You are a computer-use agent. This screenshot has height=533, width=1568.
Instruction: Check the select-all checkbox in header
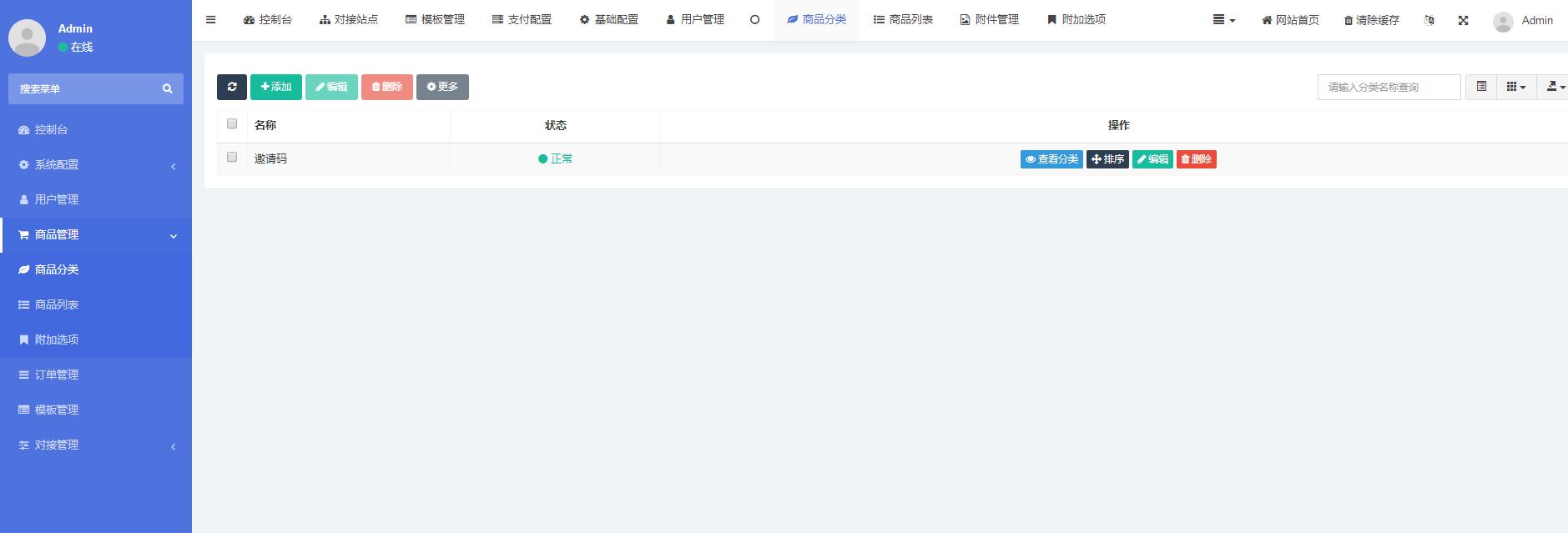(x=232, y=124)
